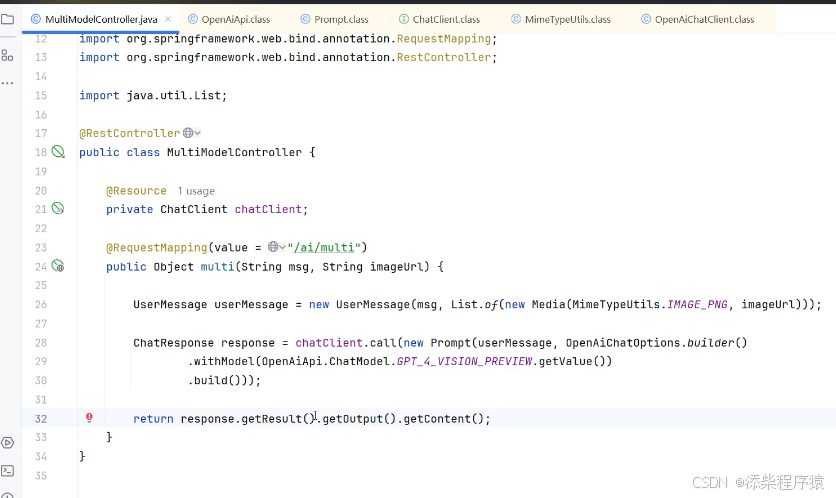The width and height of the screenshot is (836, 498).
Task: Open the Structure tool window icon
Action: tap(7, 55)
